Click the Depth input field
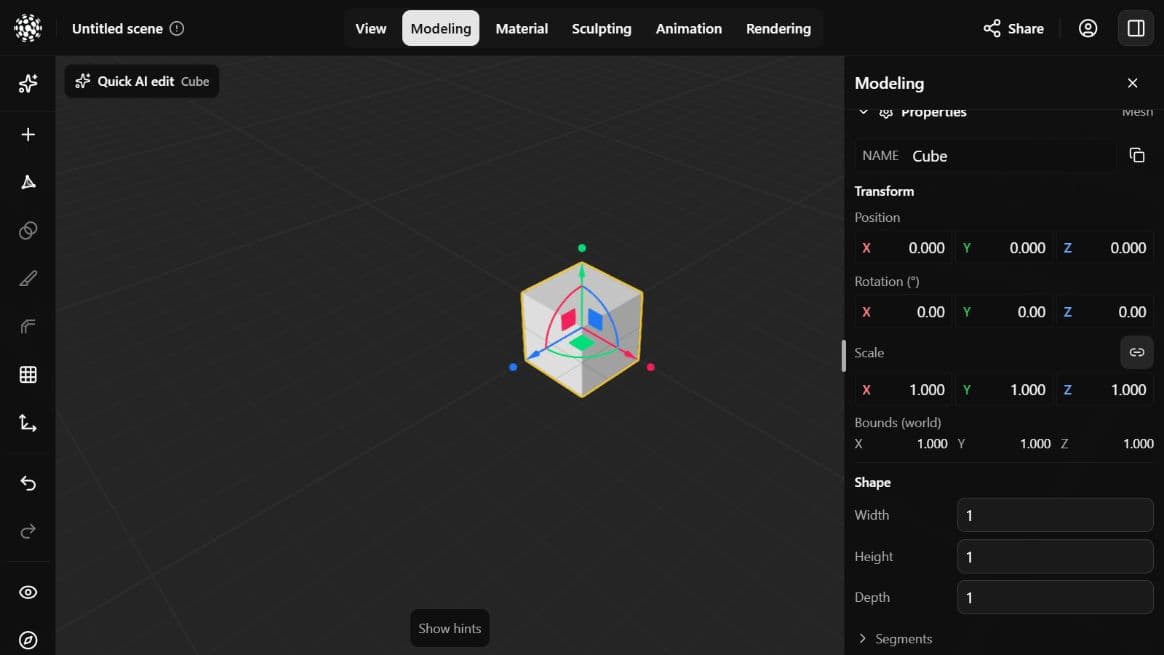 (x=1054, y=598)
